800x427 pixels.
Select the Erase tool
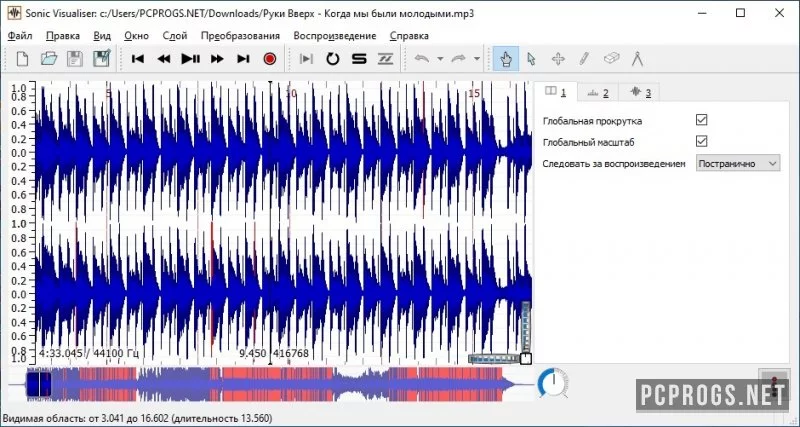pos(611,59)
